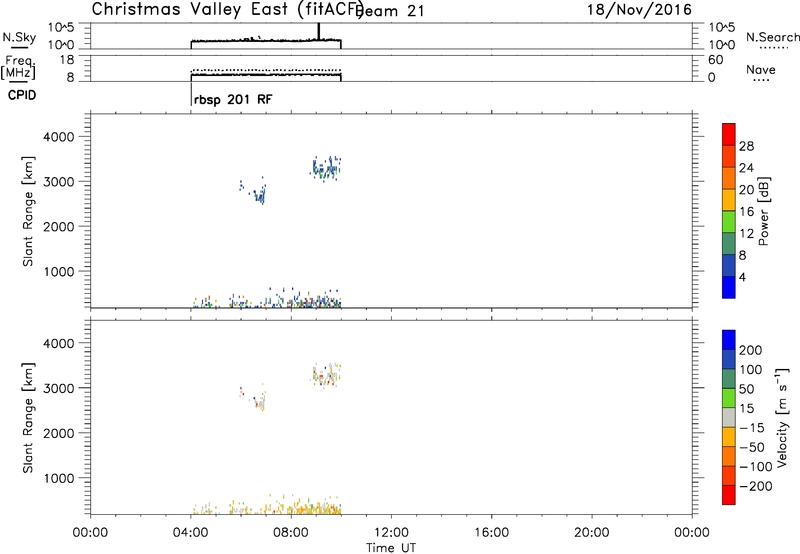Click the '08:00' time tick label
800x554 pixels.
(291, 533)
